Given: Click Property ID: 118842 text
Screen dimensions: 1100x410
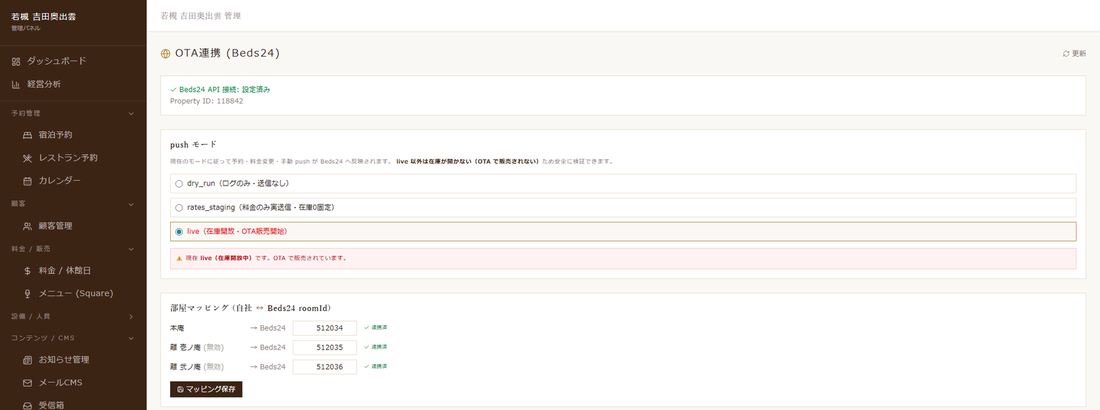Looking at the screenshot, I should pos(207,101).
